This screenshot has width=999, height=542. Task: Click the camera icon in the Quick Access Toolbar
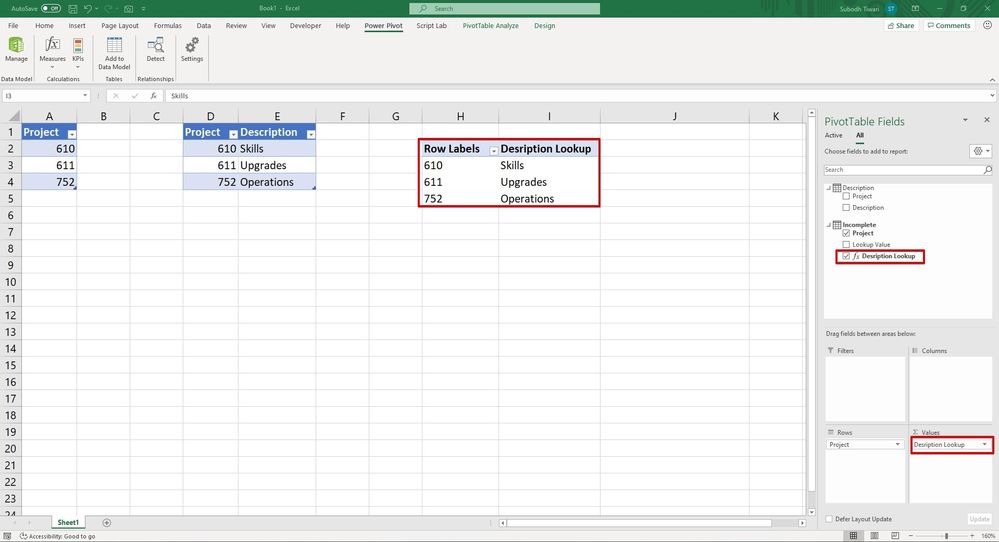[x=128, y=9]
